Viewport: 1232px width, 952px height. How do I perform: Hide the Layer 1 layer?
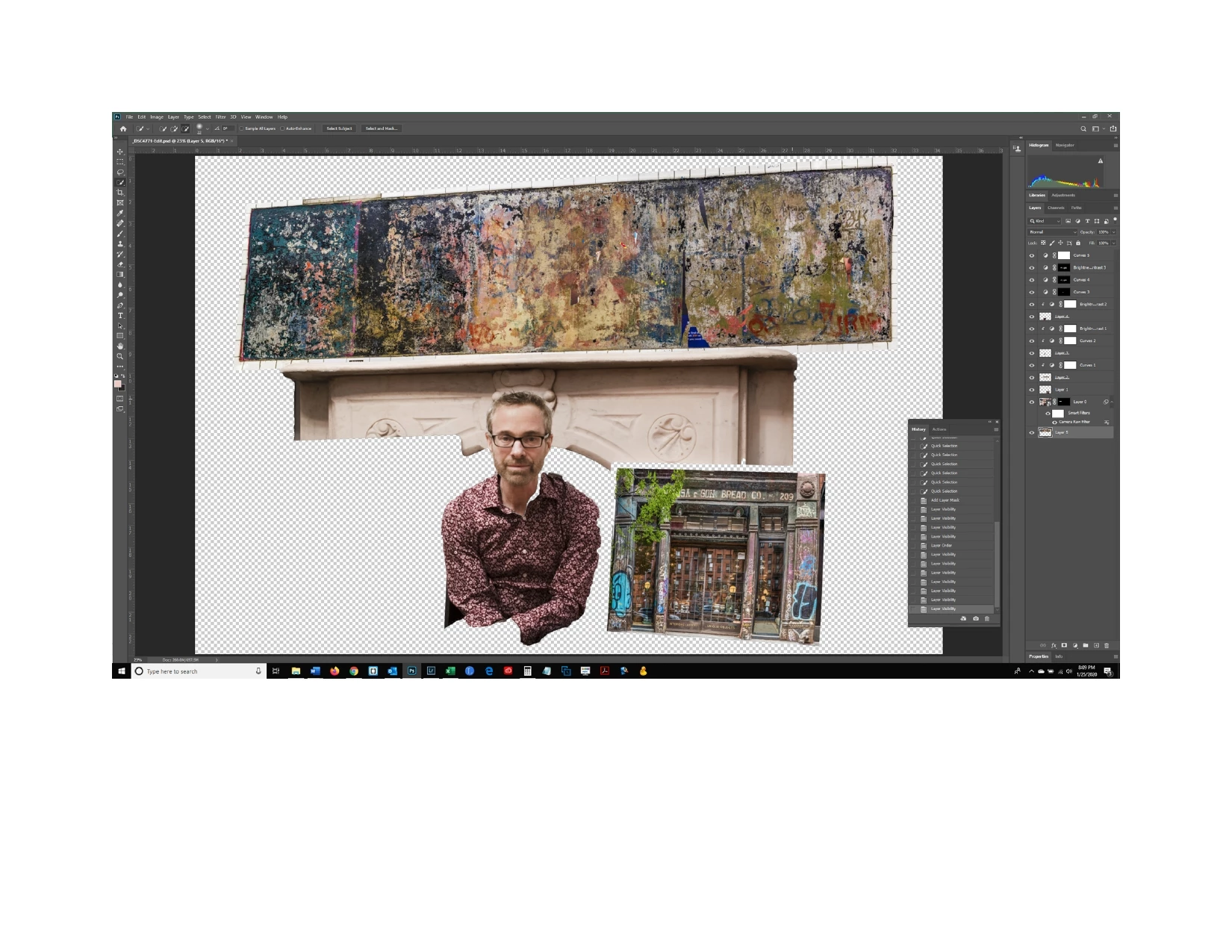point(1032,390)
